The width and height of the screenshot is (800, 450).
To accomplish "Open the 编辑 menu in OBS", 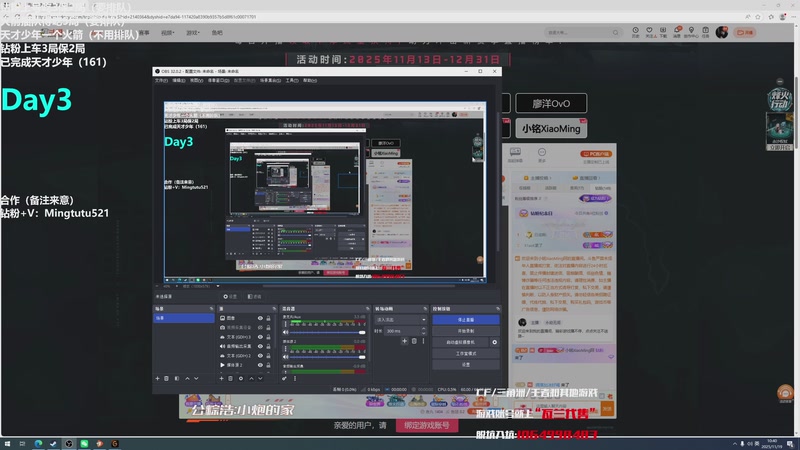I will coord(179,81).
